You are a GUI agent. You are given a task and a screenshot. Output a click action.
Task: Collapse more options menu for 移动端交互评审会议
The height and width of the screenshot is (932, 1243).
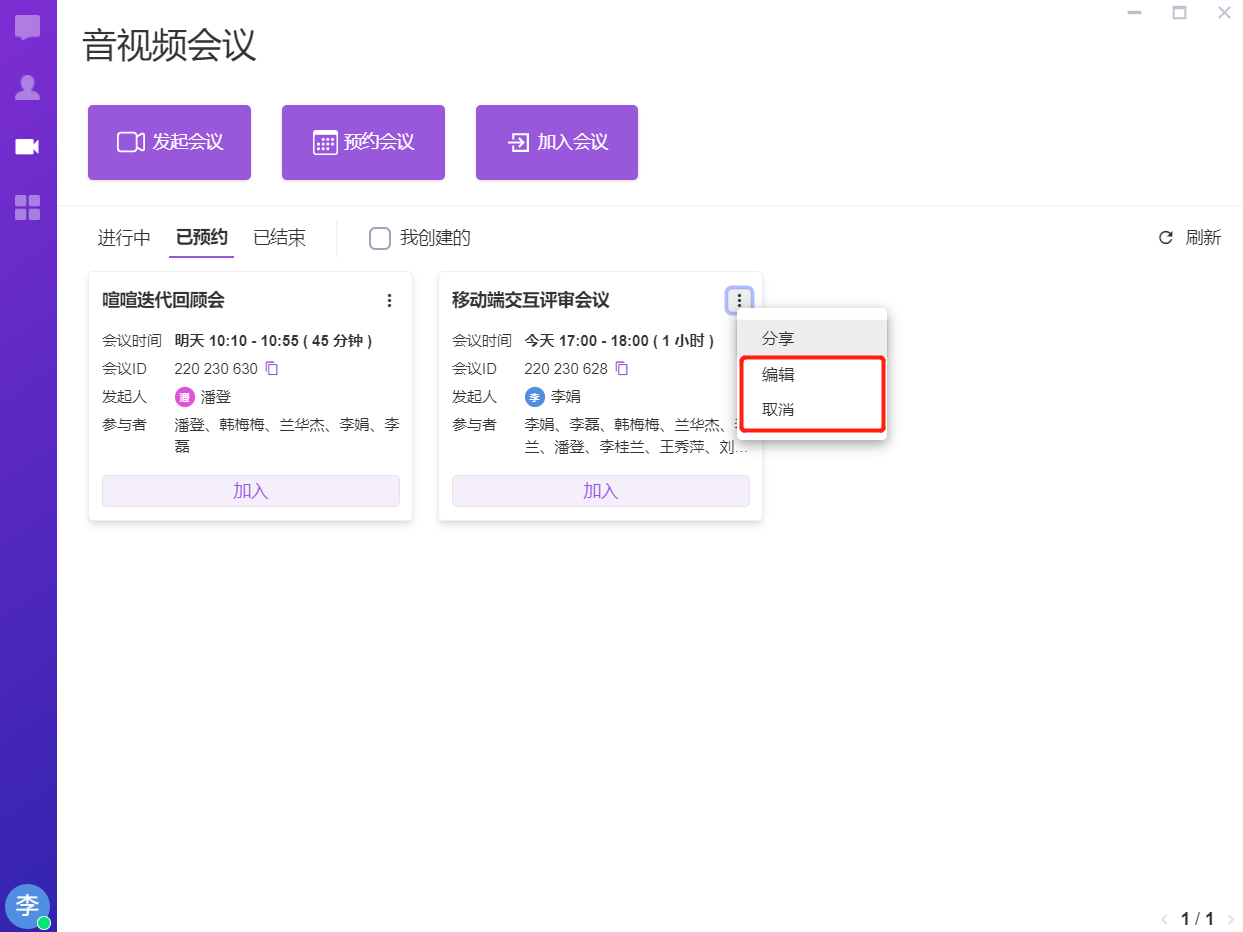[739, 300]
